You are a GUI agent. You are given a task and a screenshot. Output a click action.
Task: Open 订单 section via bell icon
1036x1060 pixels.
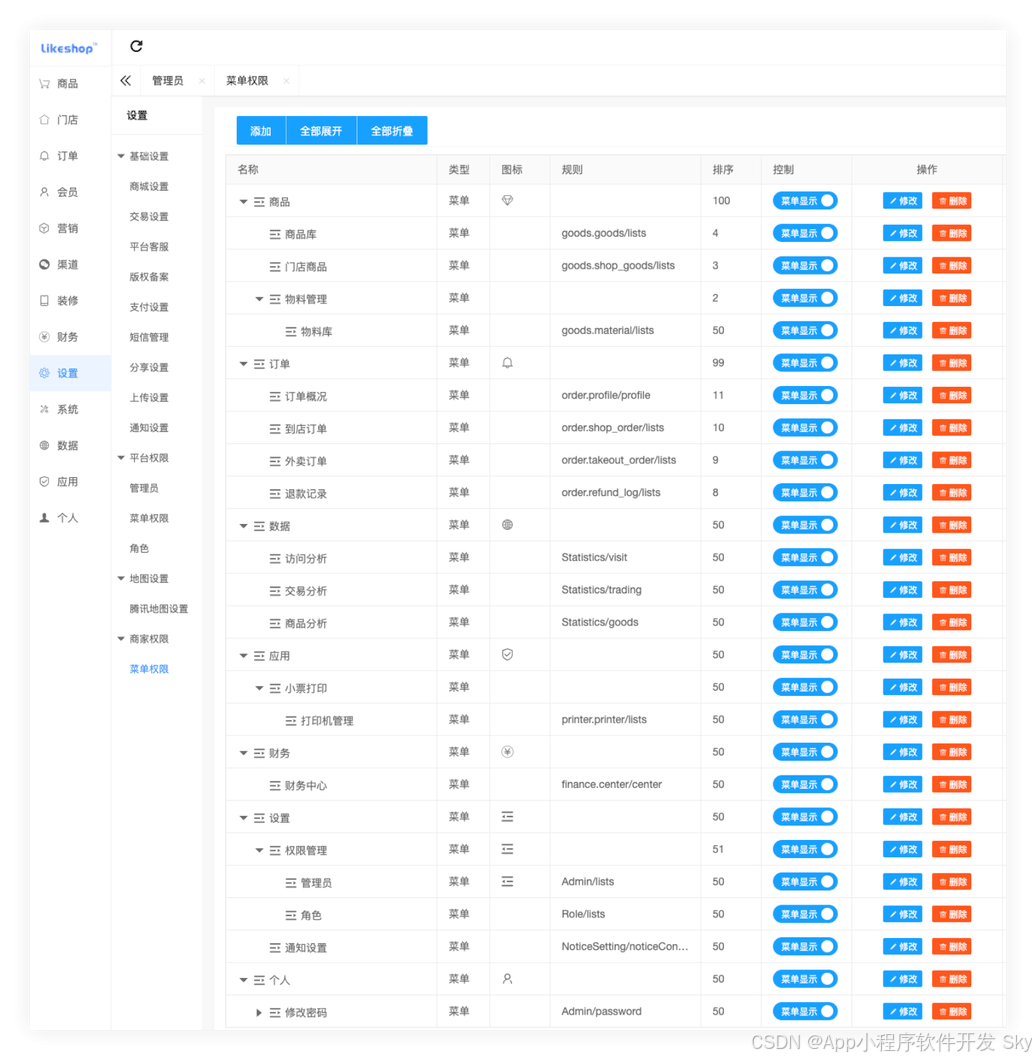coord(45,156)
